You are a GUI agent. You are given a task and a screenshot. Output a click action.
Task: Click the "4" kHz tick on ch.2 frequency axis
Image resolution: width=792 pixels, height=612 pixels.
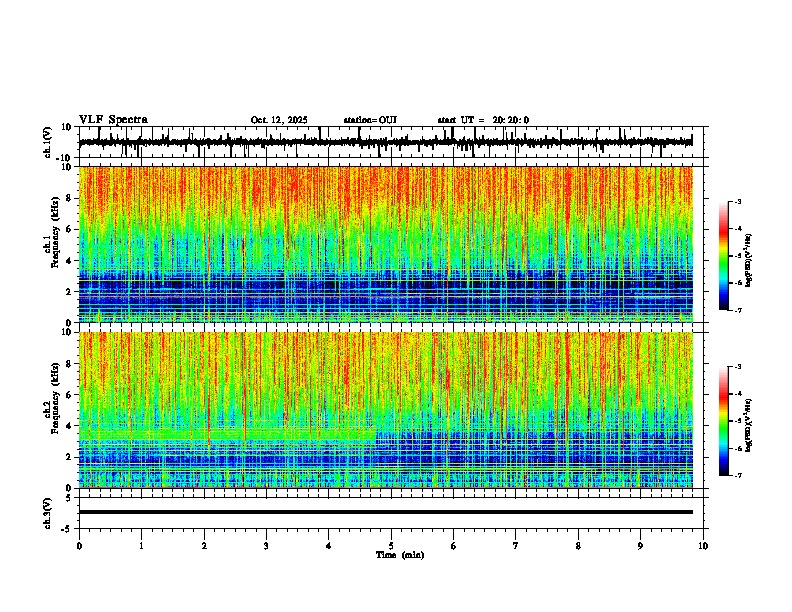70,426
